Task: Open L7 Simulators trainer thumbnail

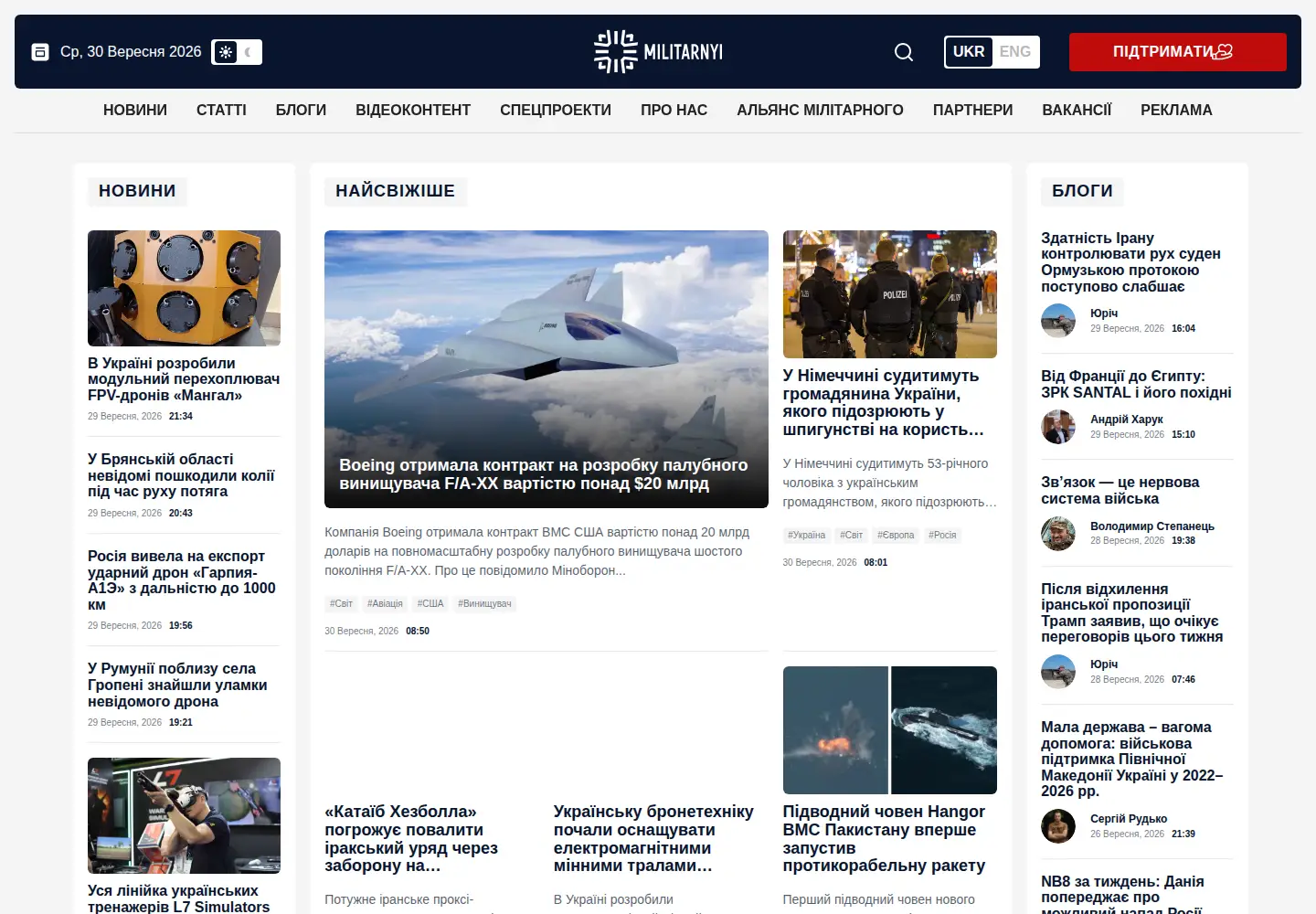Action: [x=184, y=815]
